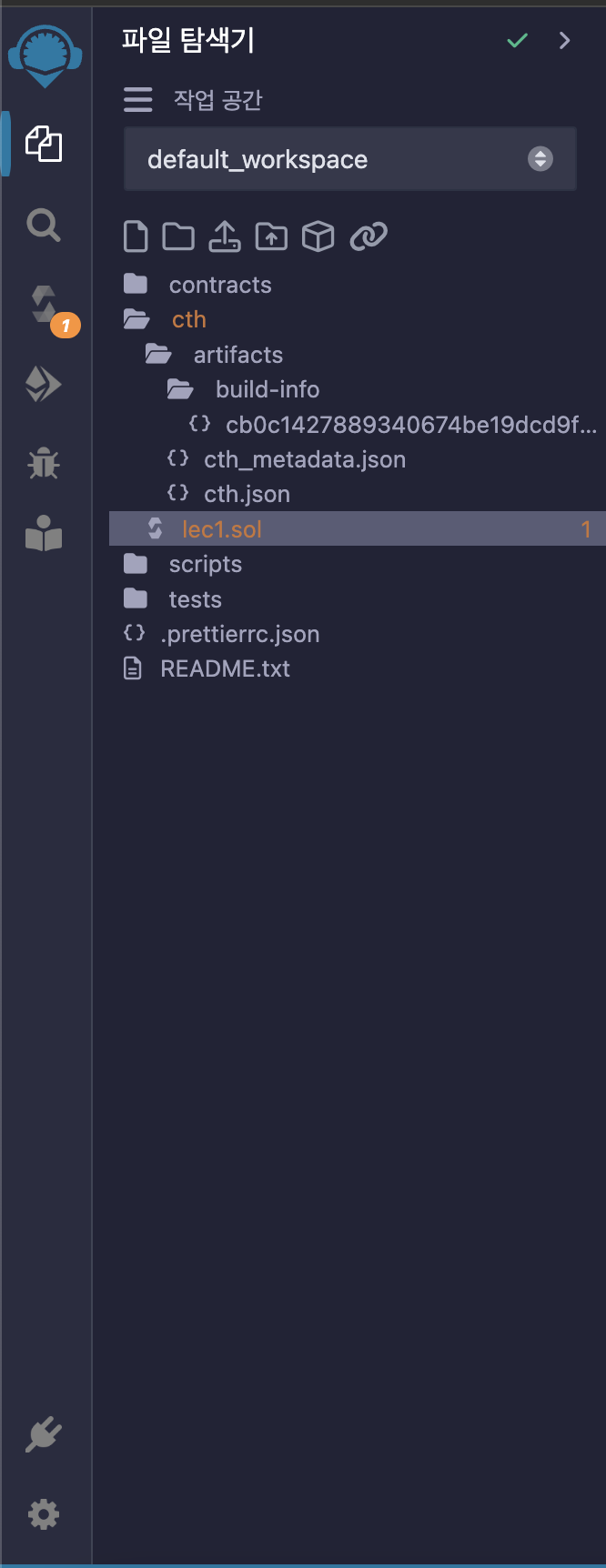Open Remix settings gear
The height and width of the screenshot is (1568, 606).
click(x=43, y=1514)
